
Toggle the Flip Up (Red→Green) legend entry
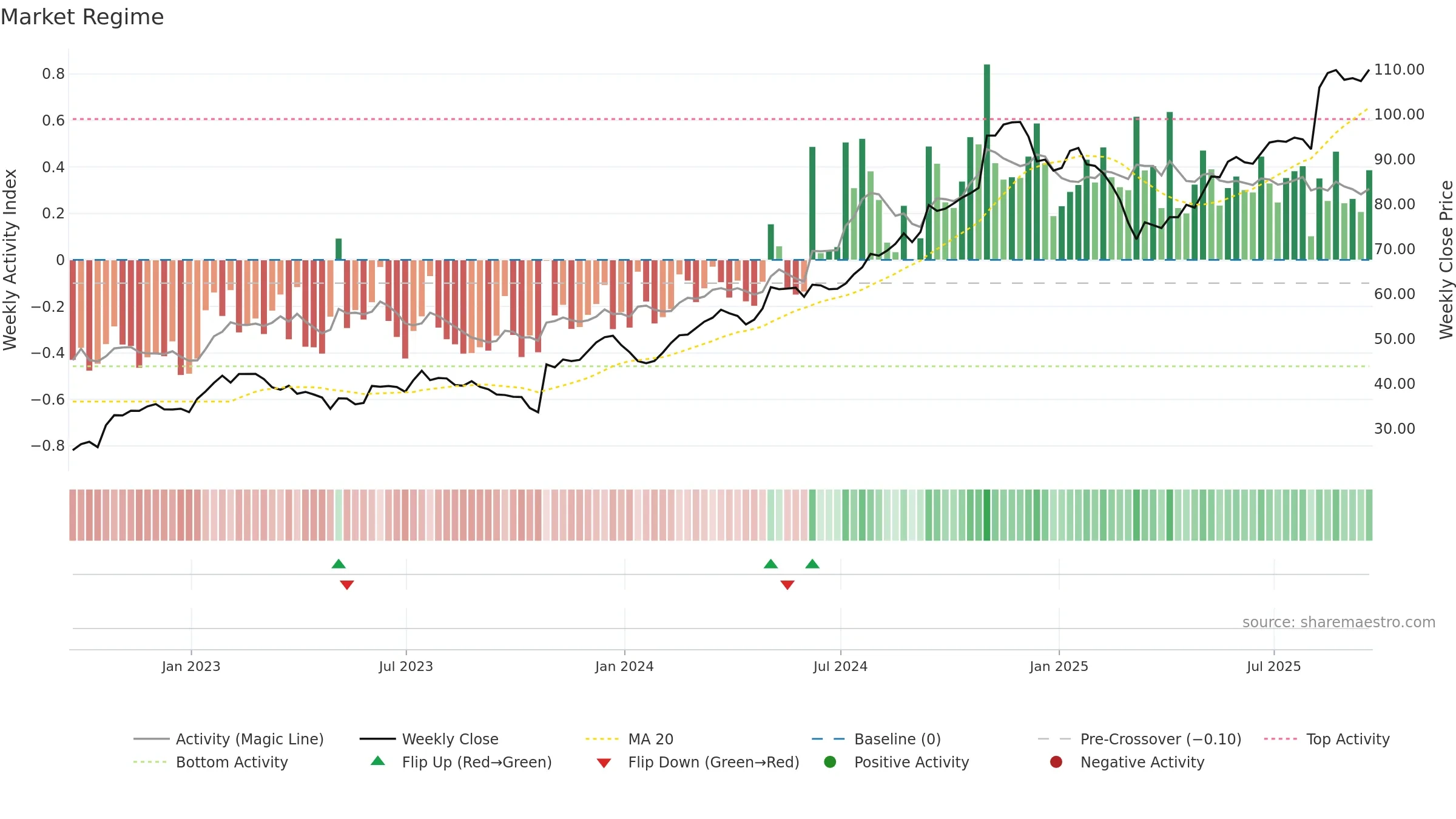coord(461,762)
